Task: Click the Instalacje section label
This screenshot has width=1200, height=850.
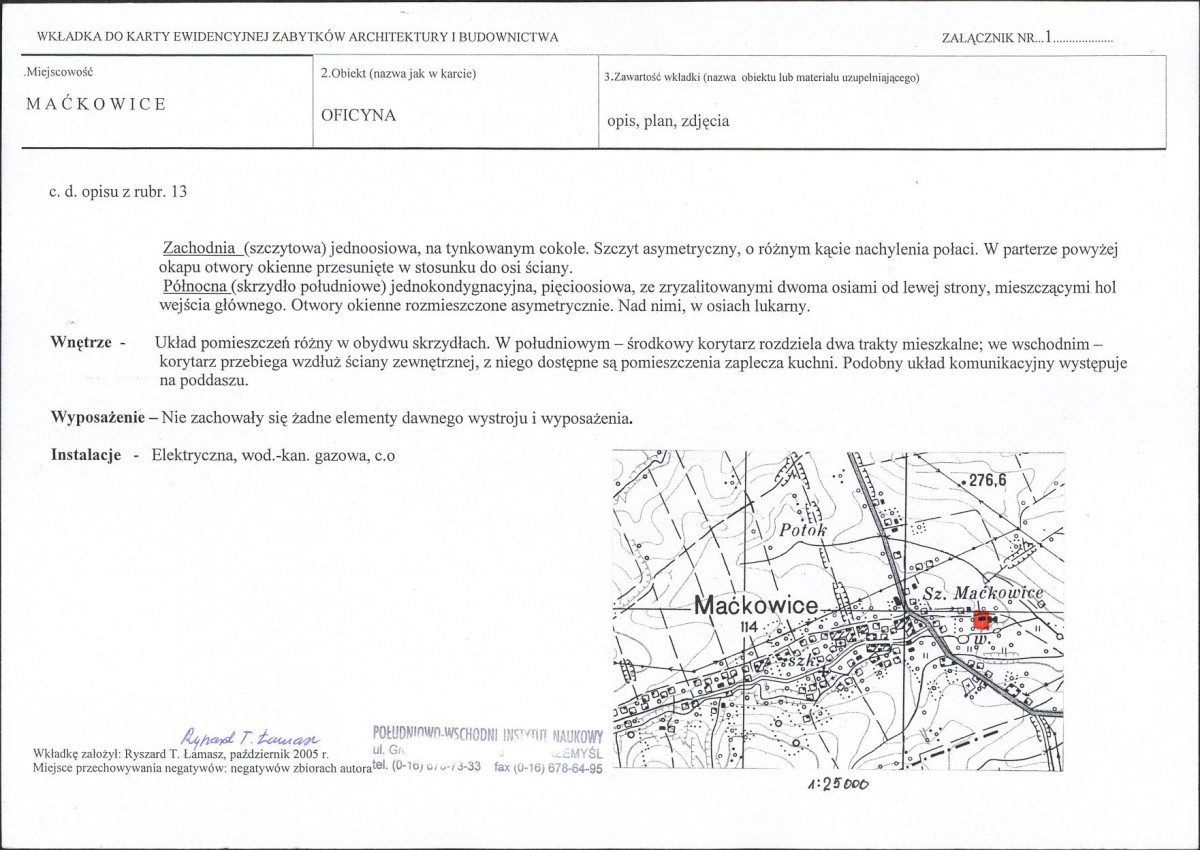Action: coord(86,455)
